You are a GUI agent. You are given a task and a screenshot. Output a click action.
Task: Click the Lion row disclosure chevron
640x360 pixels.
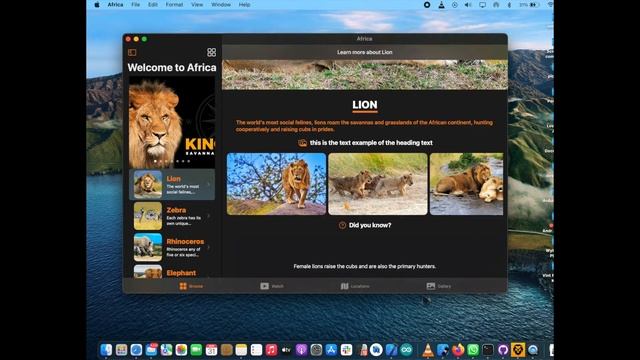(209, 184)
